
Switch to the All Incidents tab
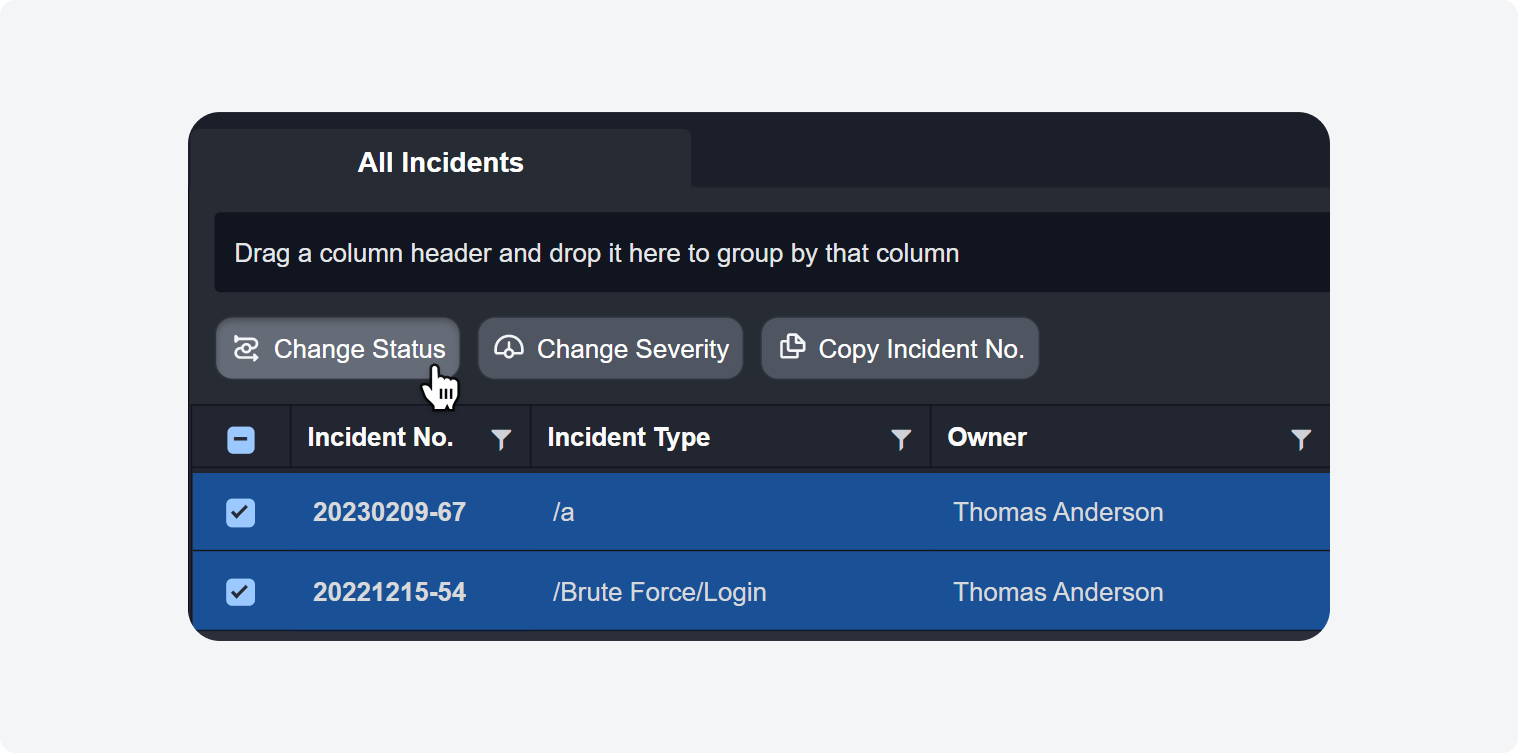(x=440, y=162)
